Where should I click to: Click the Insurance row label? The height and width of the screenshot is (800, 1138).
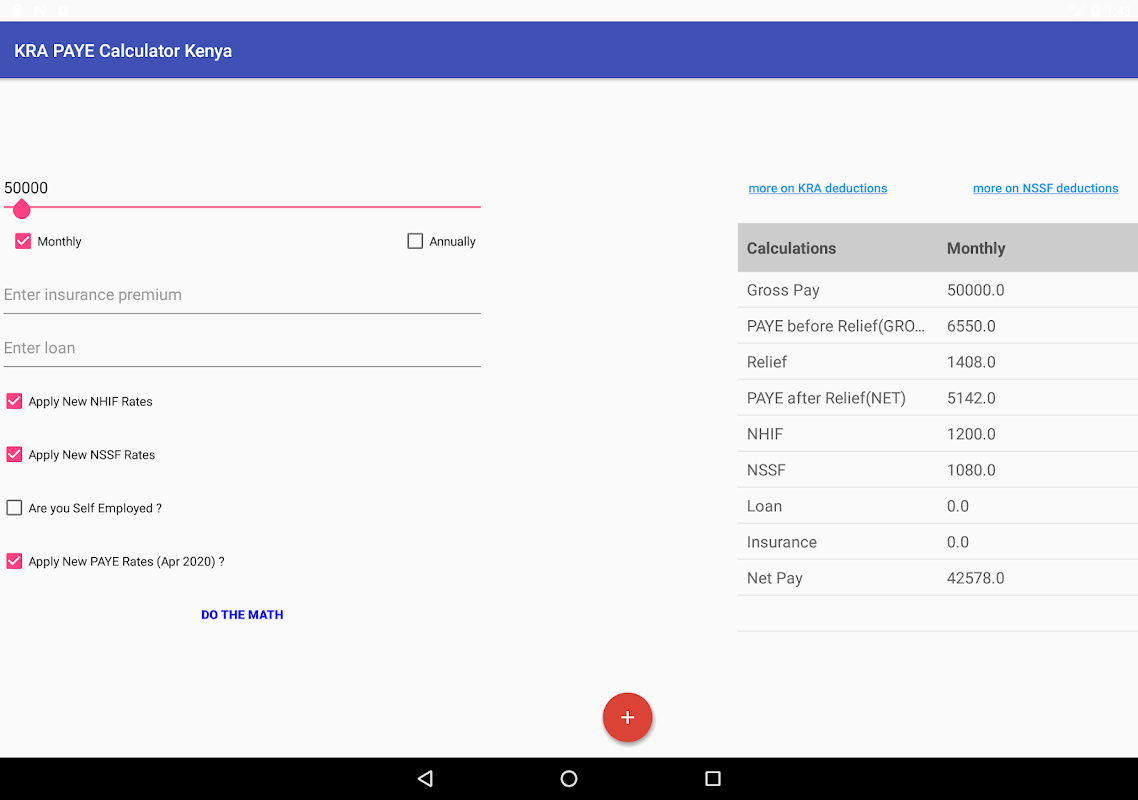[x=782, y=542]
